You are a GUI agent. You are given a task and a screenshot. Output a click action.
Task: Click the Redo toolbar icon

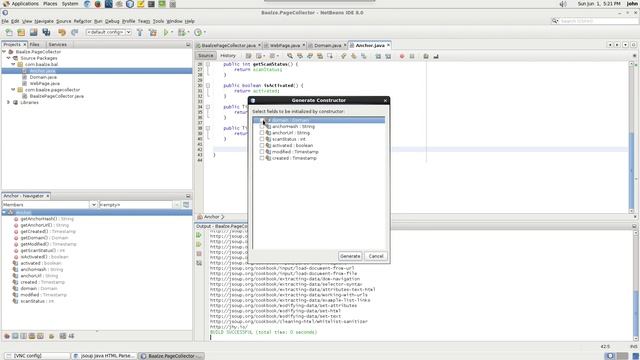tap(74, 32)
